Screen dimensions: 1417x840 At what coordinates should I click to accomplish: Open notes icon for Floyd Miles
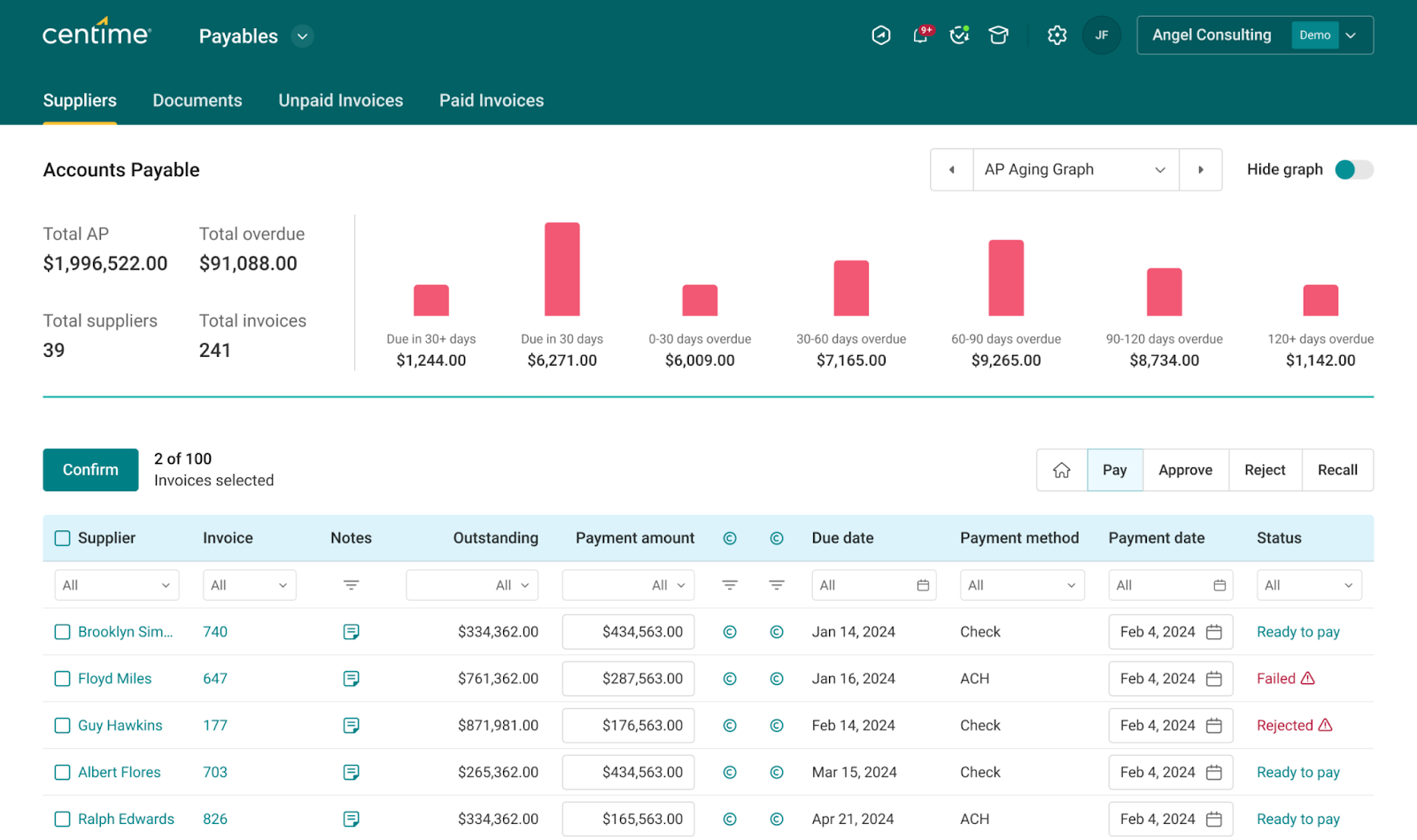(x=351, y=679)
